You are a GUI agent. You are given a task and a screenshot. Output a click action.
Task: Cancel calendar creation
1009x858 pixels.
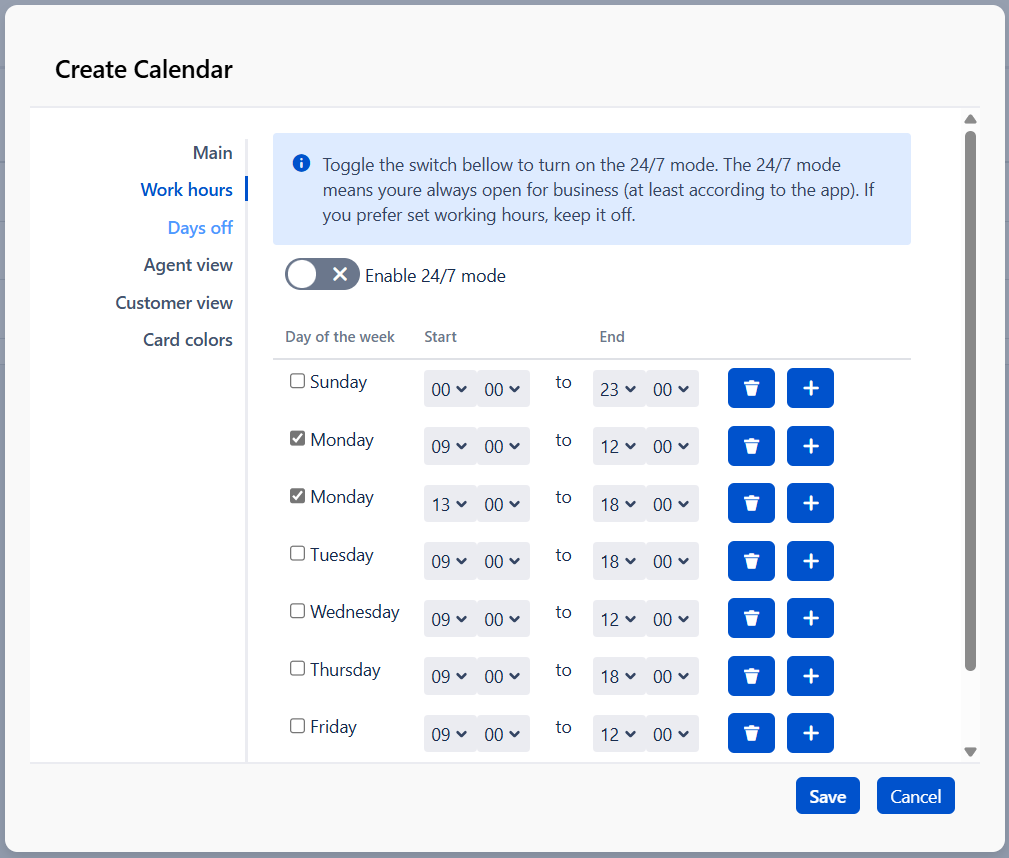915,796
